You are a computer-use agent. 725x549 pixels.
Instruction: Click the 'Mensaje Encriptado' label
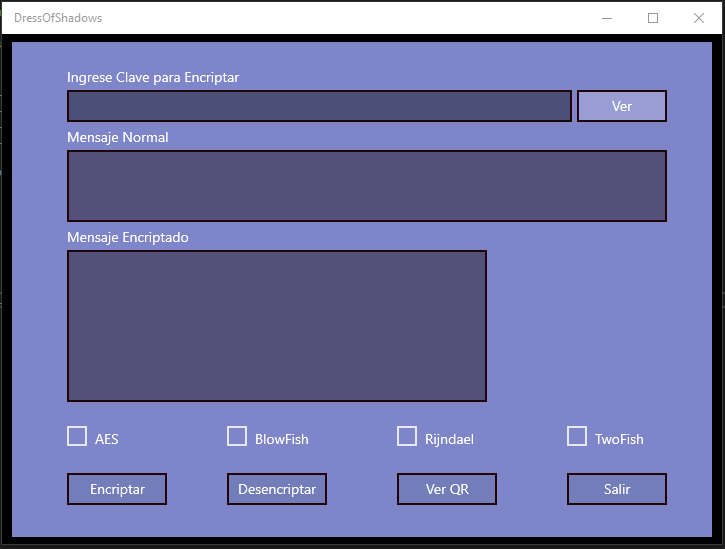tap(128, 237)
